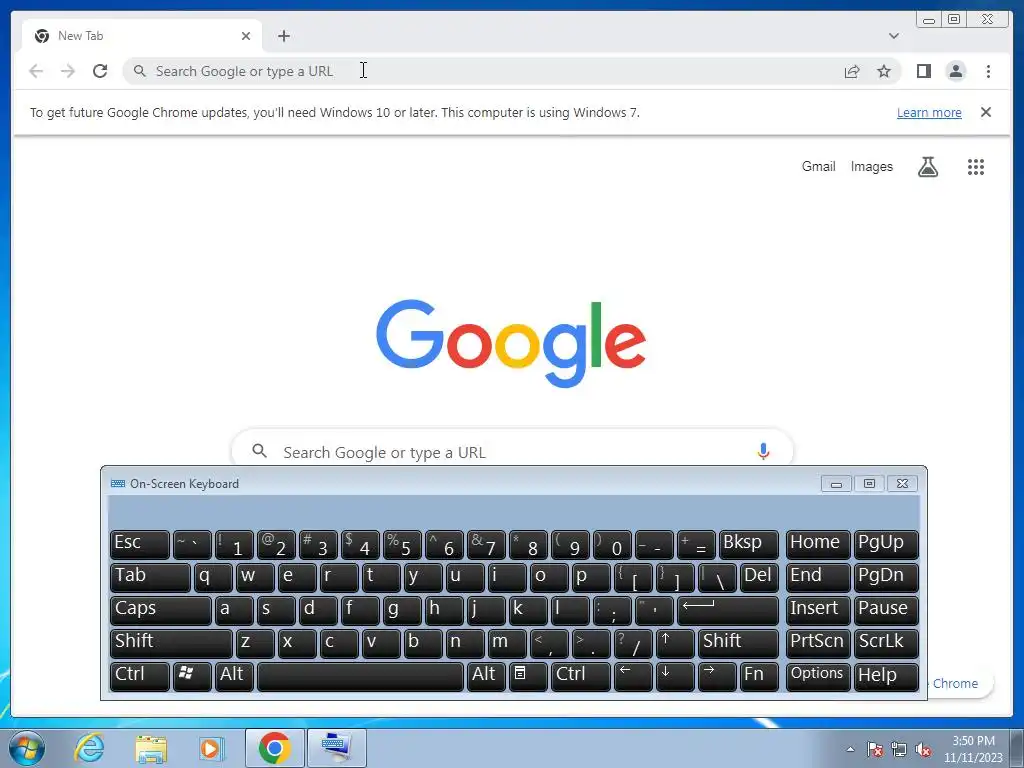
Task: Tap the Enter arrow key on keyboard
Action: click(x=728, y=610)
